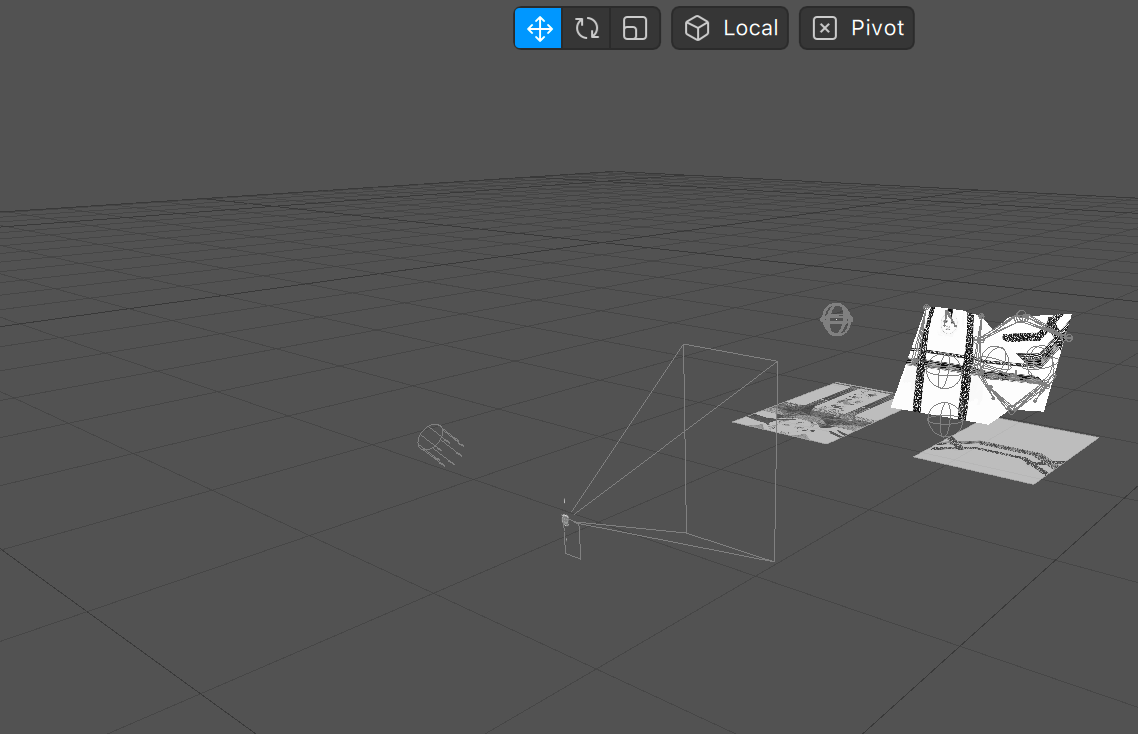Screen dimensions: 1138x734
Task: Toggle Local coordinate space
Action: pyautogui.click(x=730, y=28)
